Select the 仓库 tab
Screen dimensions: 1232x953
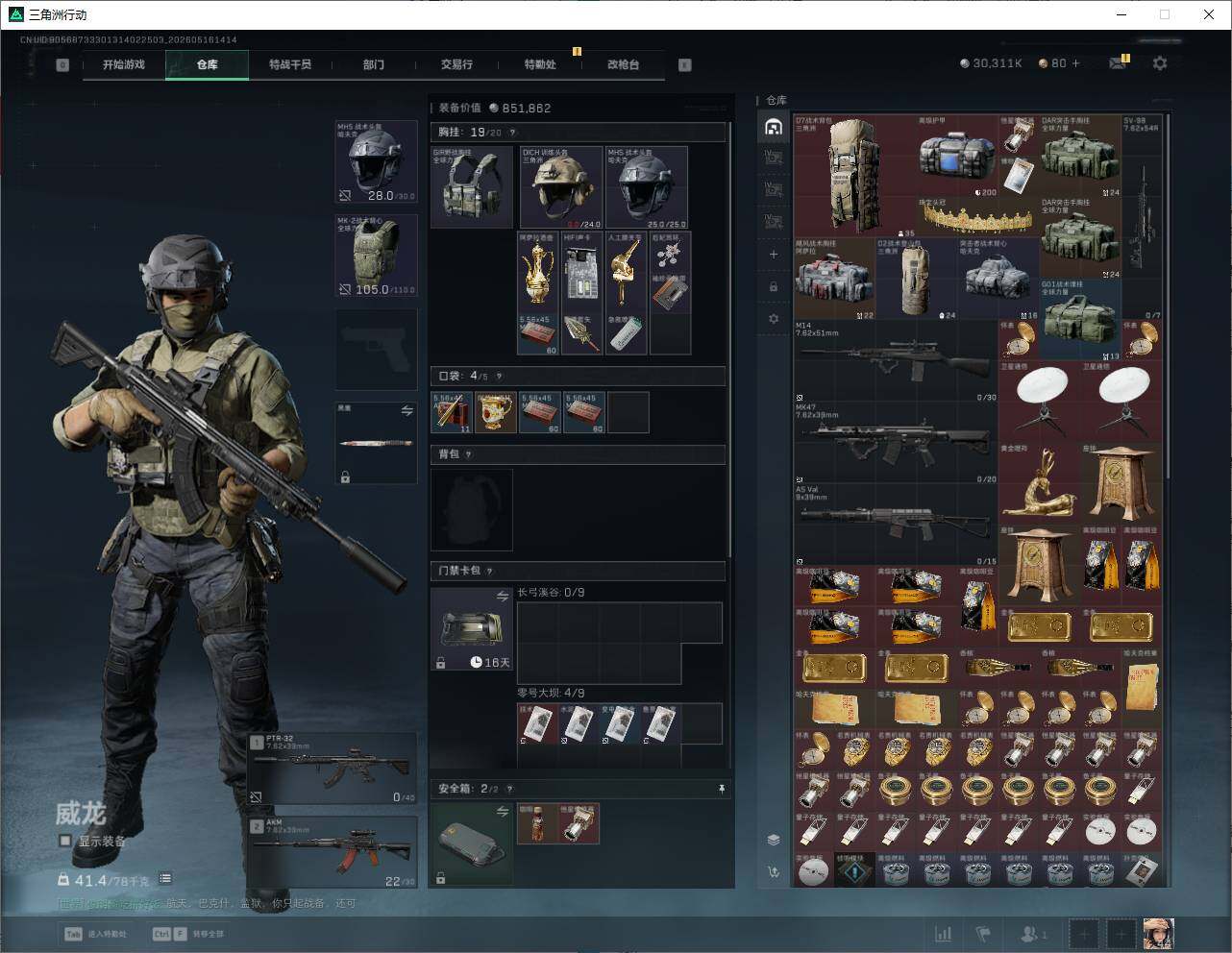click(207, 64)
